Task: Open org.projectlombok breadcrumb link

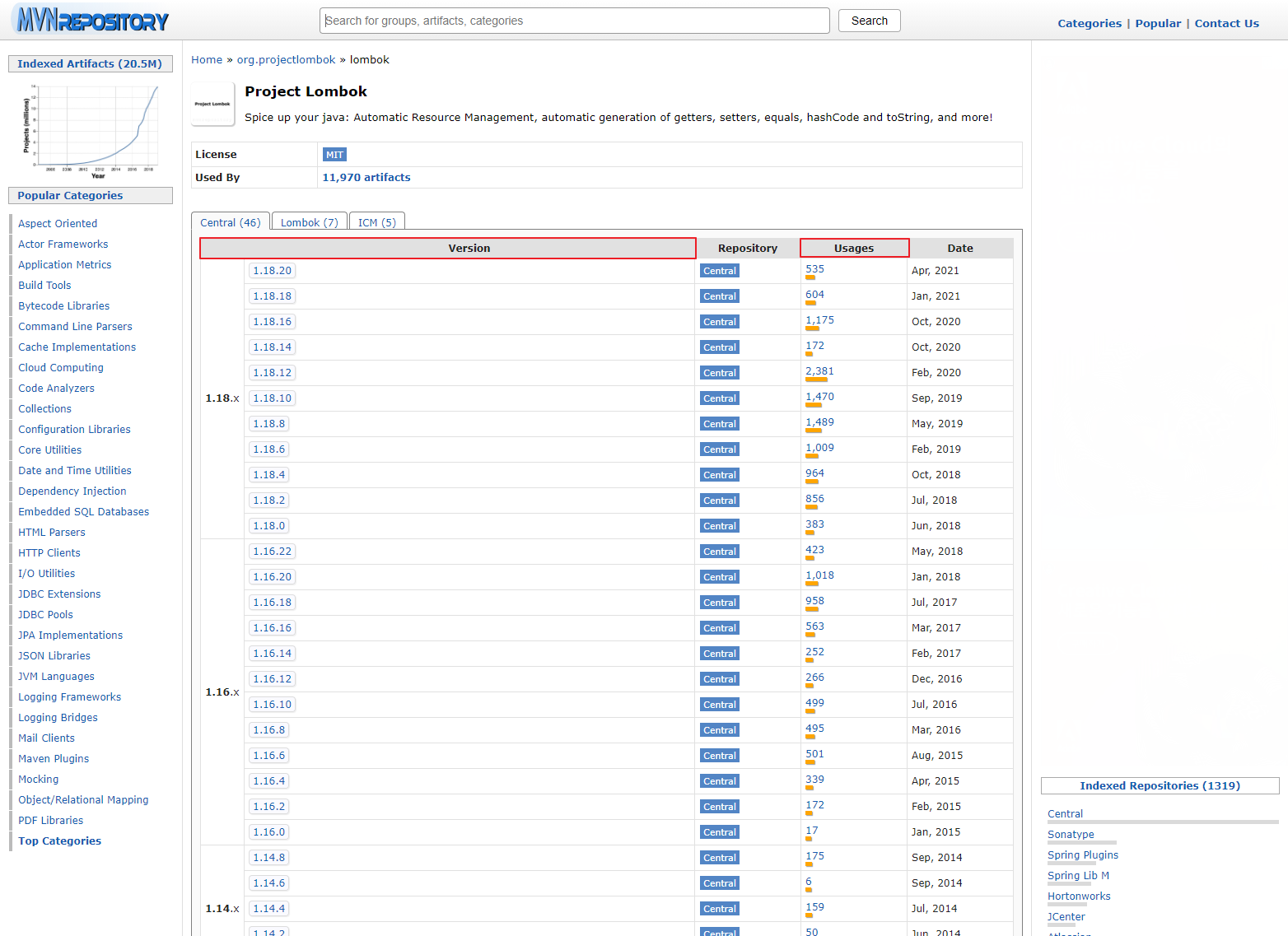Action: 286,60
